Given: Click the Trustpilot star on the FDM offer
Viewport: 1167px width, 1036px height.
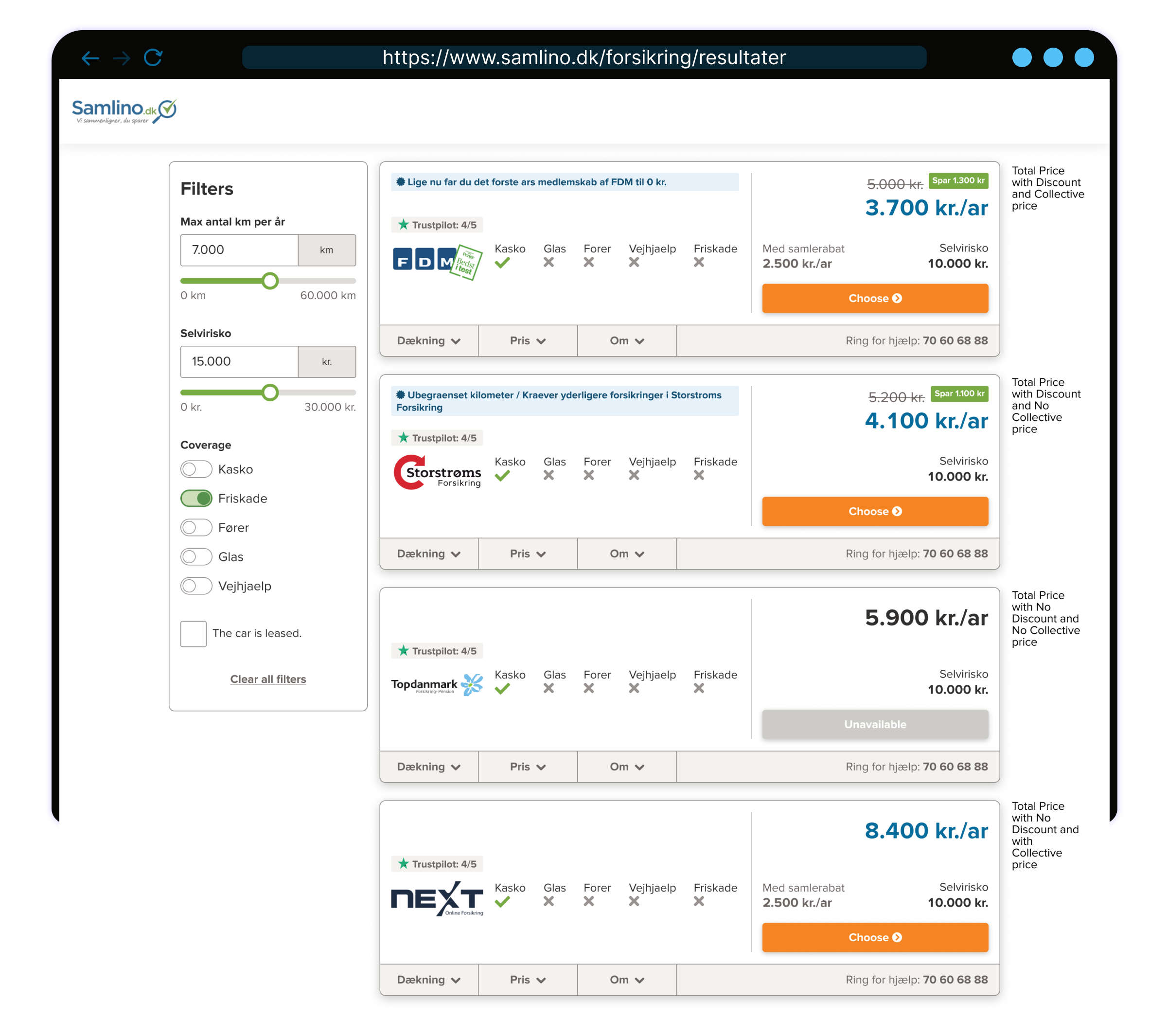Looking at the screenshot, I should pos(404,224).
